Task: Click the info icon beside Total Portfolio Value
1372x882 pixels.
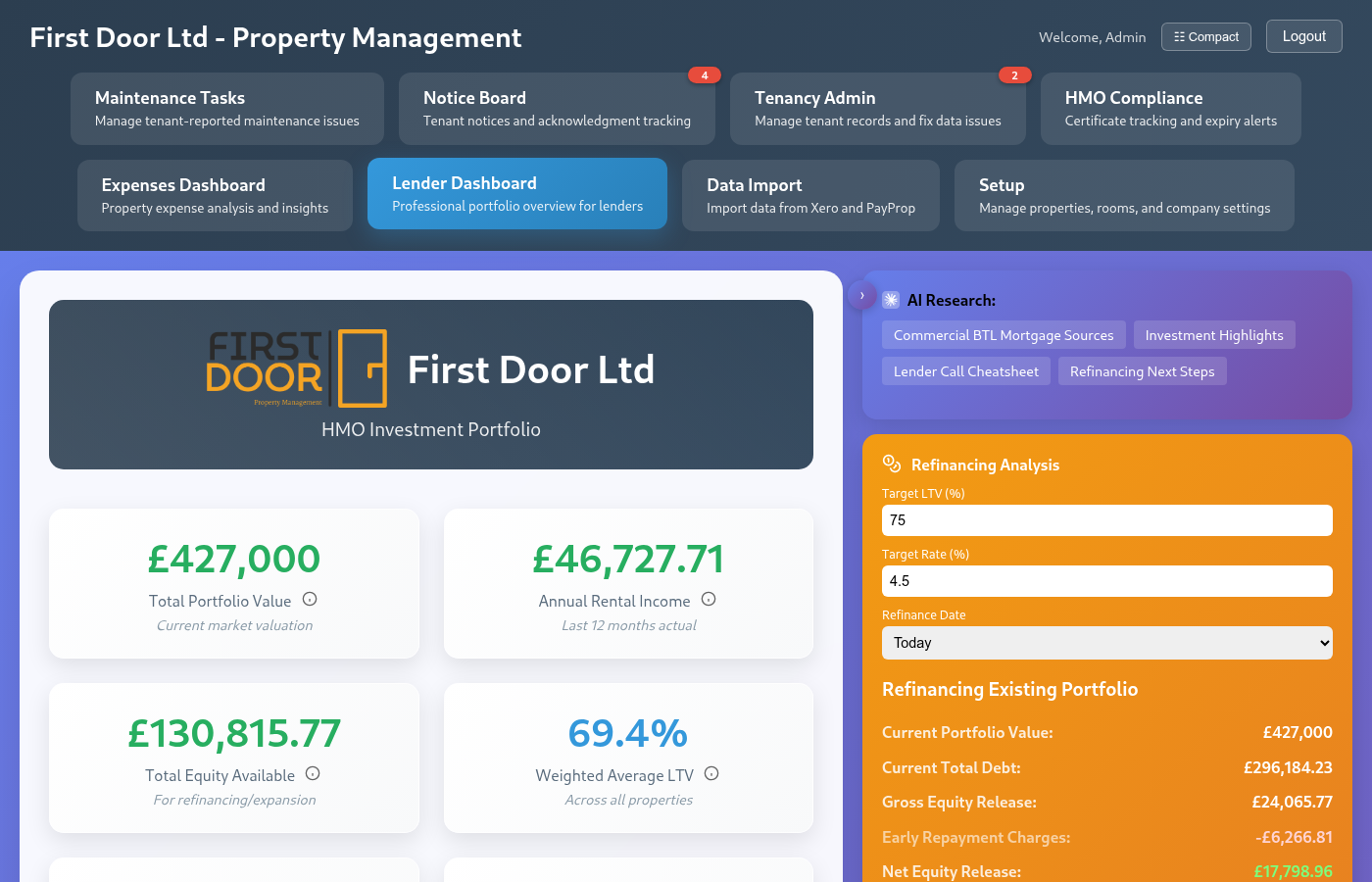Action: (311, 600)
